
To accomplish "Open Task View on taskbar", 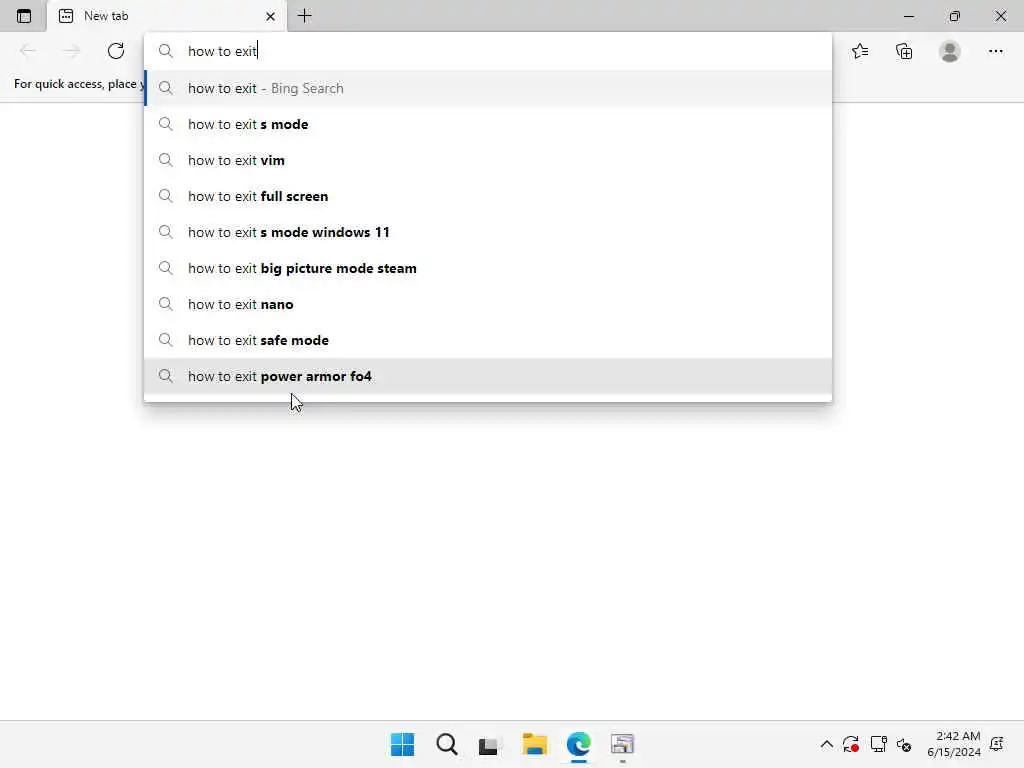I will (x=488, y=745).
